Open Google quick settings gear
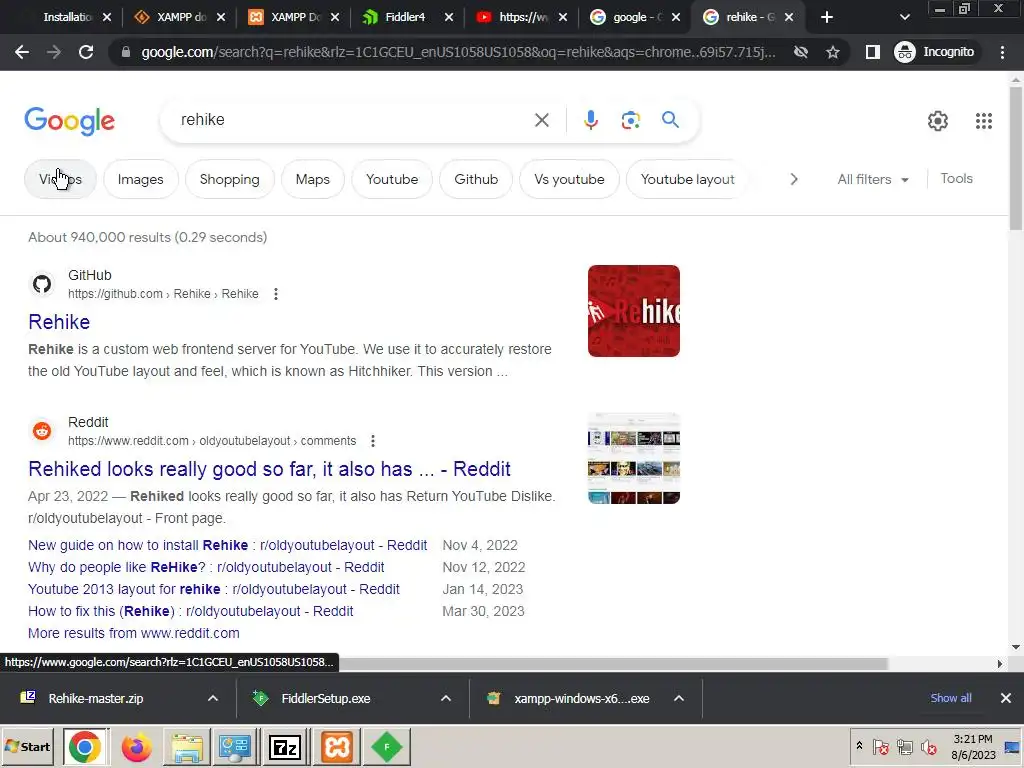This screenshot has width=1024, height=768. point(938,121)
